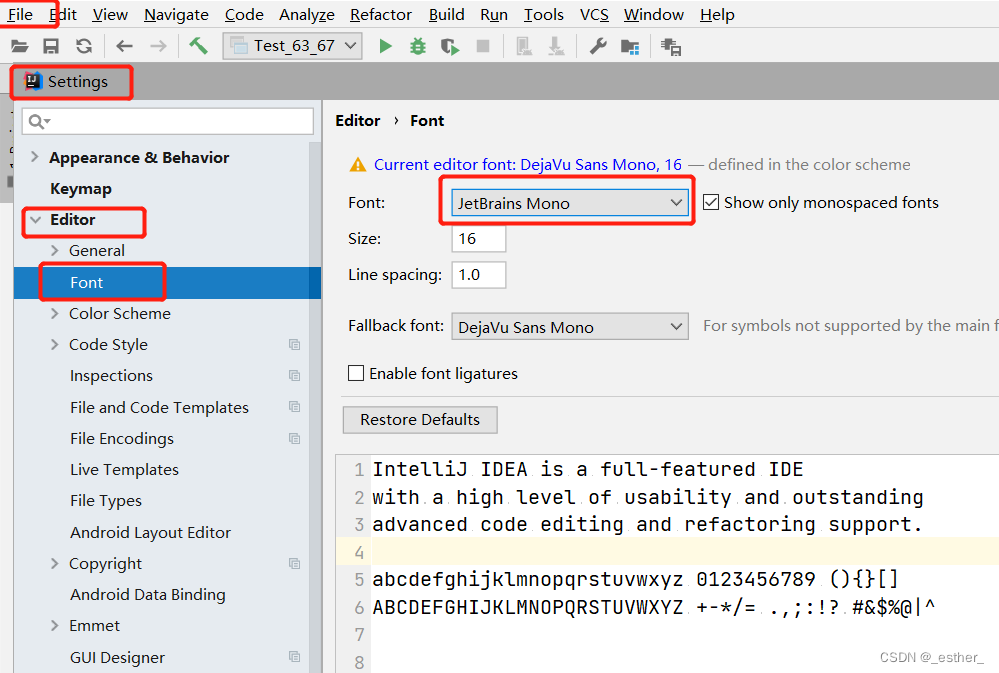Screen dimensions: 999x673
Task: Click the copy icon beside Inspections
Action: click(294, 375)
